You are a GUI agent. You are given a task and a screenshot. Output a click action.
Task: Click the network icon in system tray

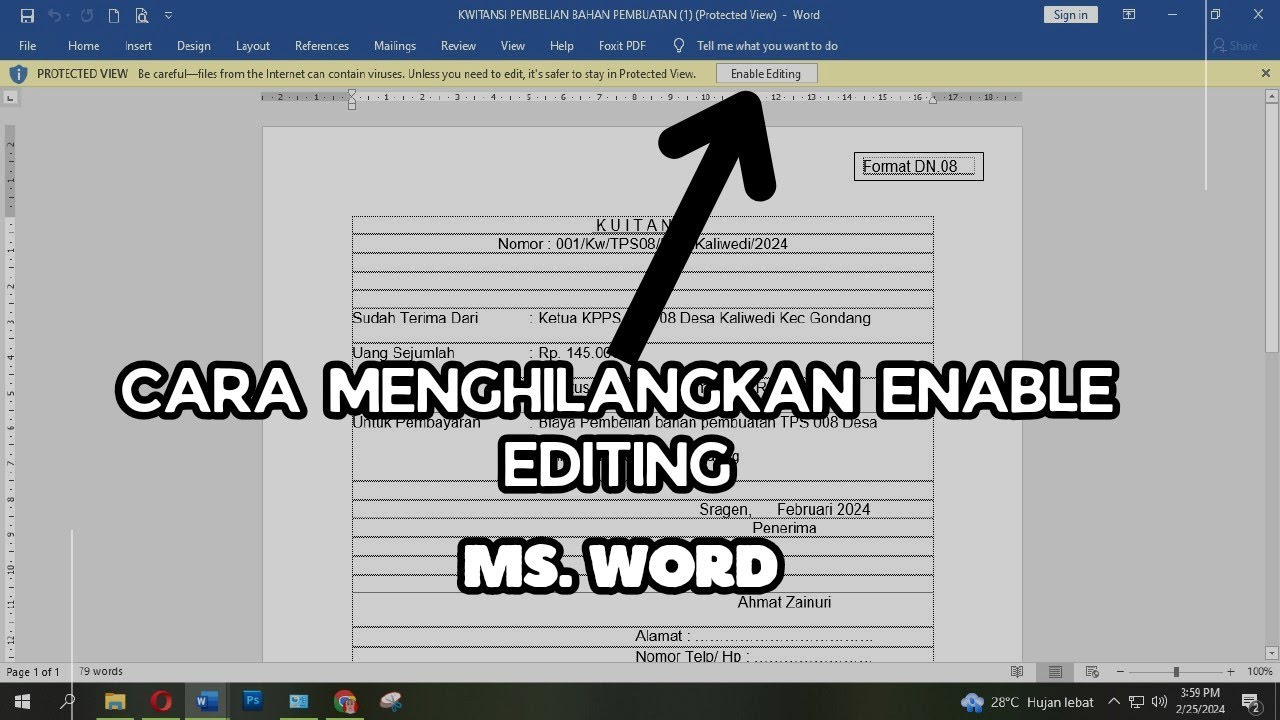(1136, 702)
